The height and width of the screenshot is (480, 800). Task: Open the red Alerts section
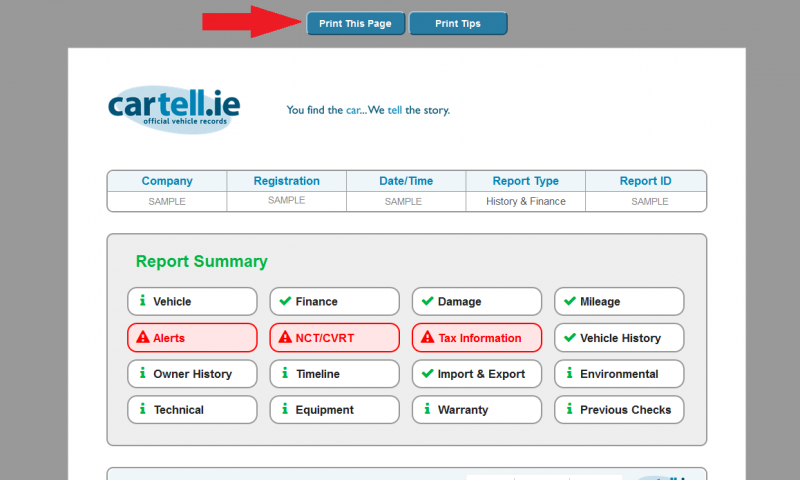tap(192, 338)
